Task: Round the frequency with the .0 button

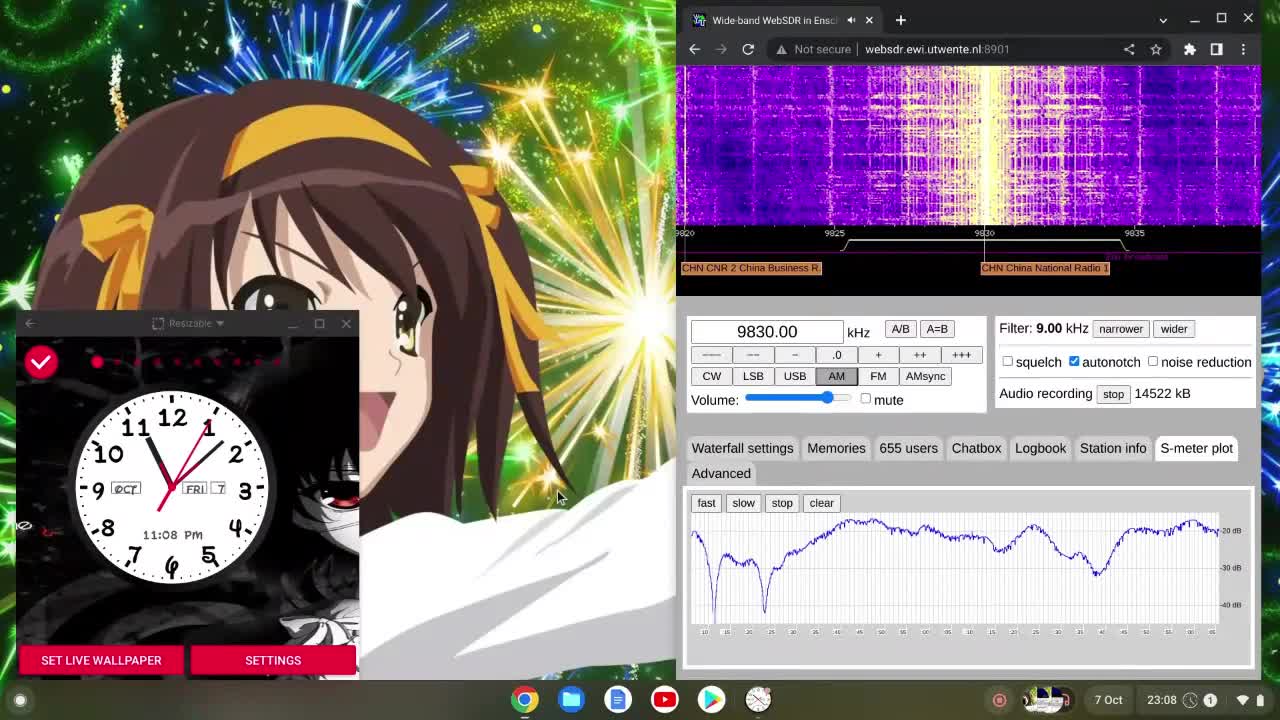Action: click(837, 355)
